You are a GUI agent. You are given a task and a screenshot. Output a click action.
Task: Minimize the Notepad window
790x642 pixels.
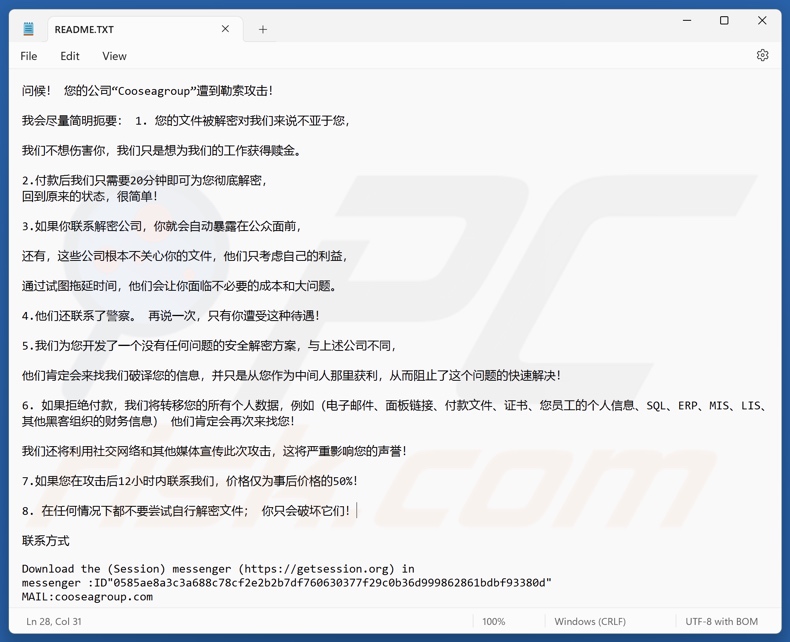(x=687, y=20)
